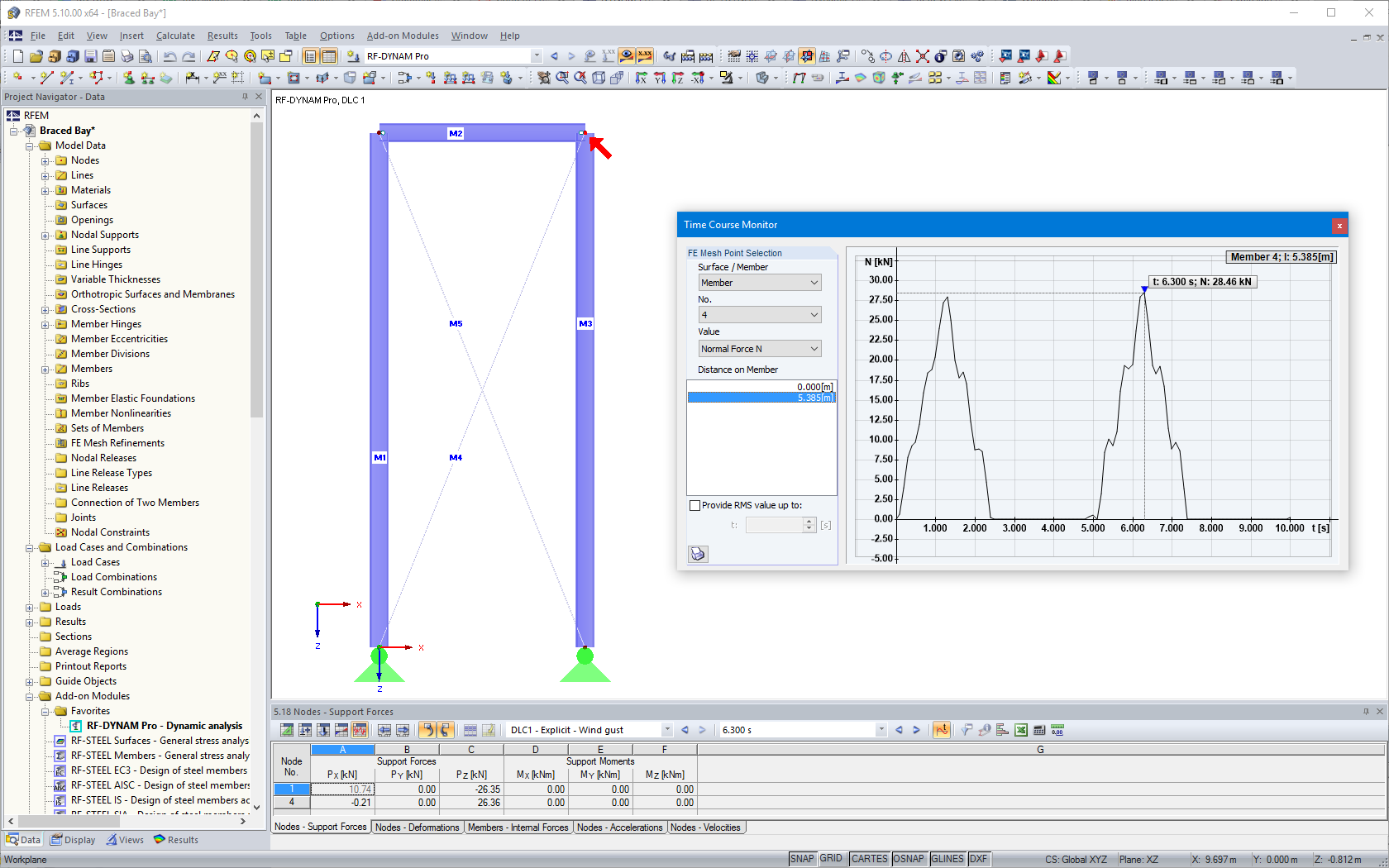Open the Value dropdown showing Normal Force N
Viewport: 1389px width, 868px height.
(x=758, y=348)
